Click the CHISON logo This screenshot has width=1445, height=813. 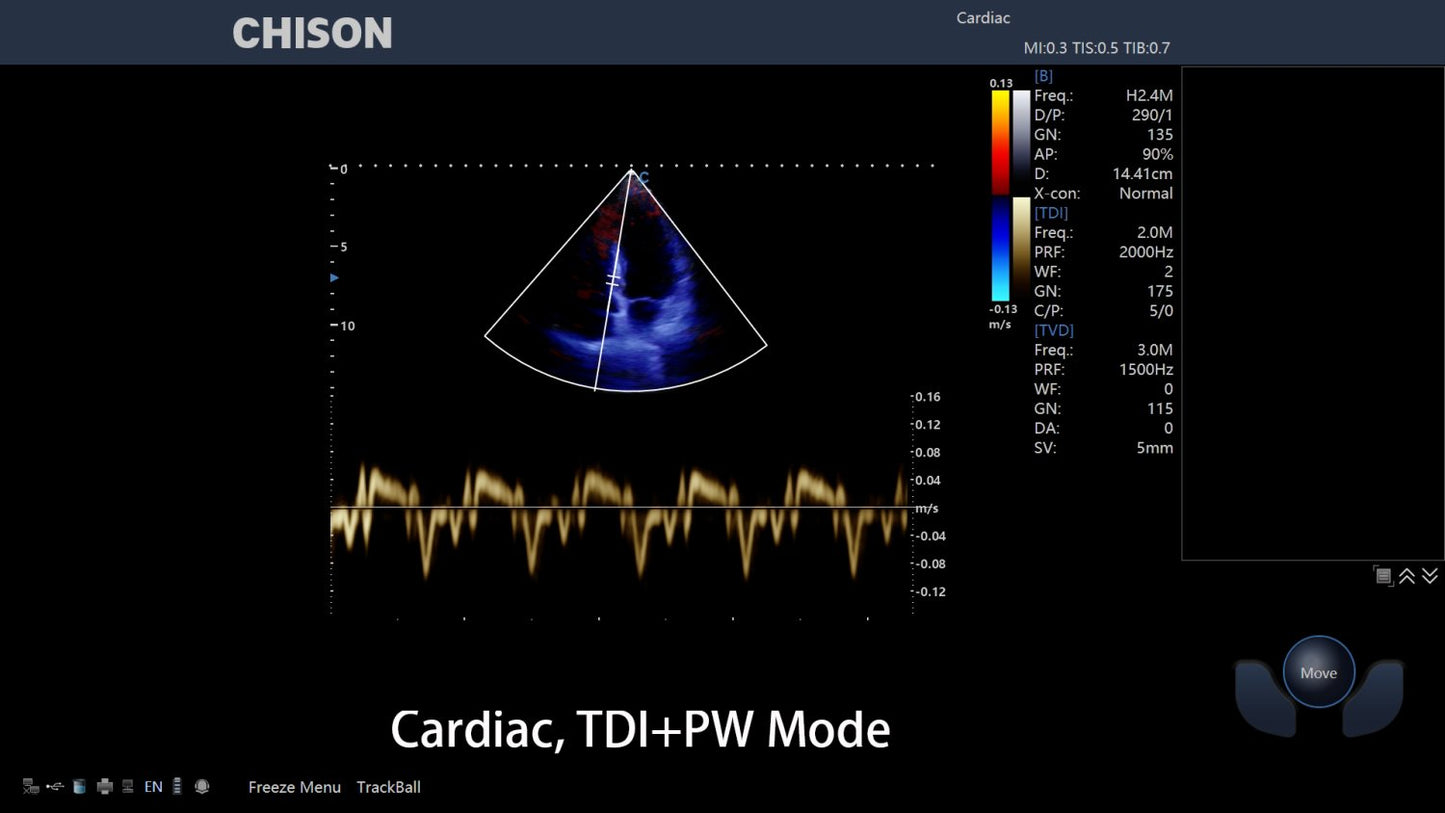point(312,33)
